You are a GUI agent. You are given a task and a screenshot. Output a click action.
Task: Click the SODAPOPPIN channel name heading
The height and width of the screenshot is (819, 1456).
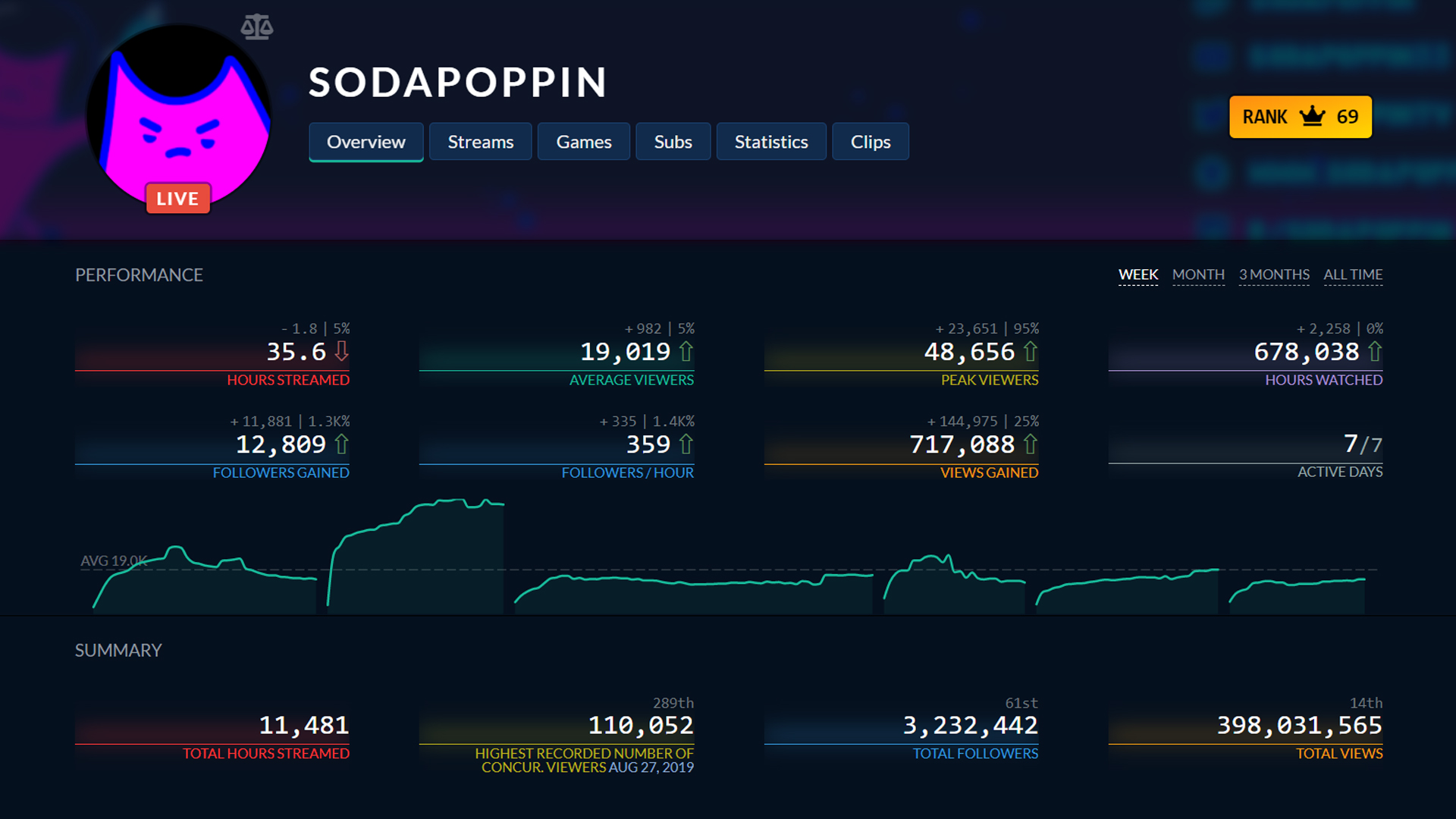(x=458, y=82)
